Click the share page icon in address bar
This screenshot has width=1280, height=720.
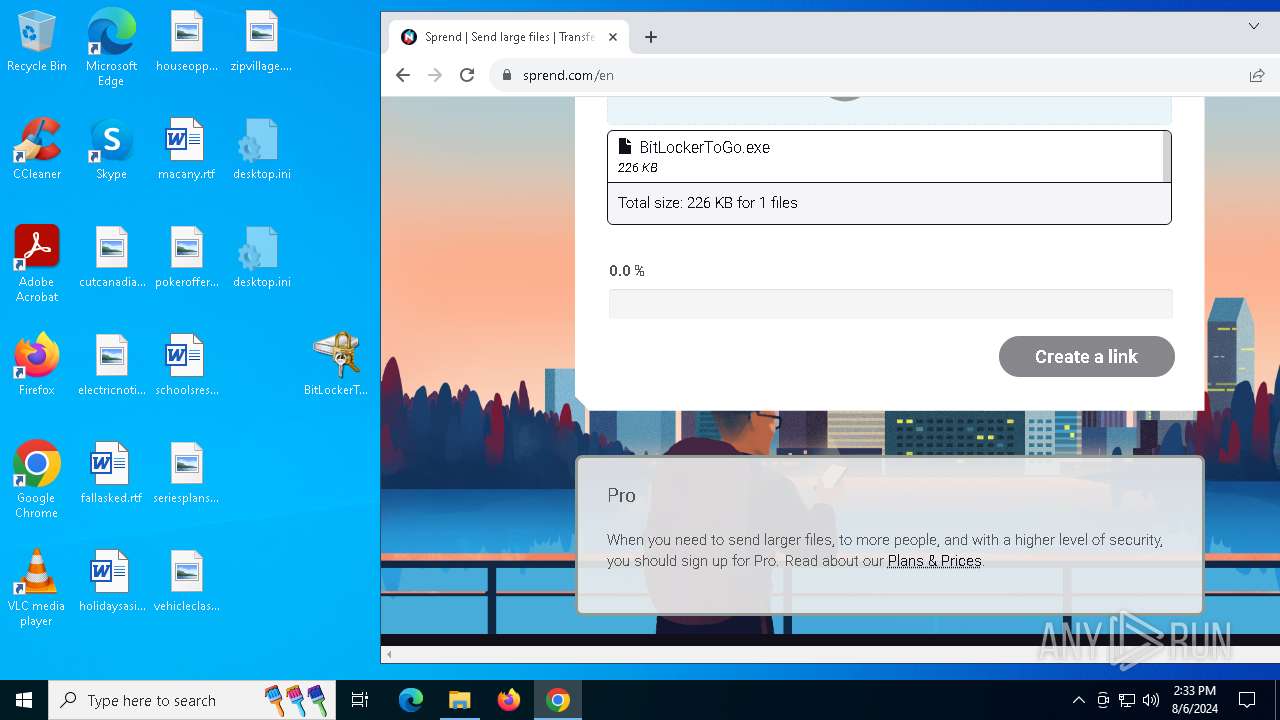coord(1256,75)
